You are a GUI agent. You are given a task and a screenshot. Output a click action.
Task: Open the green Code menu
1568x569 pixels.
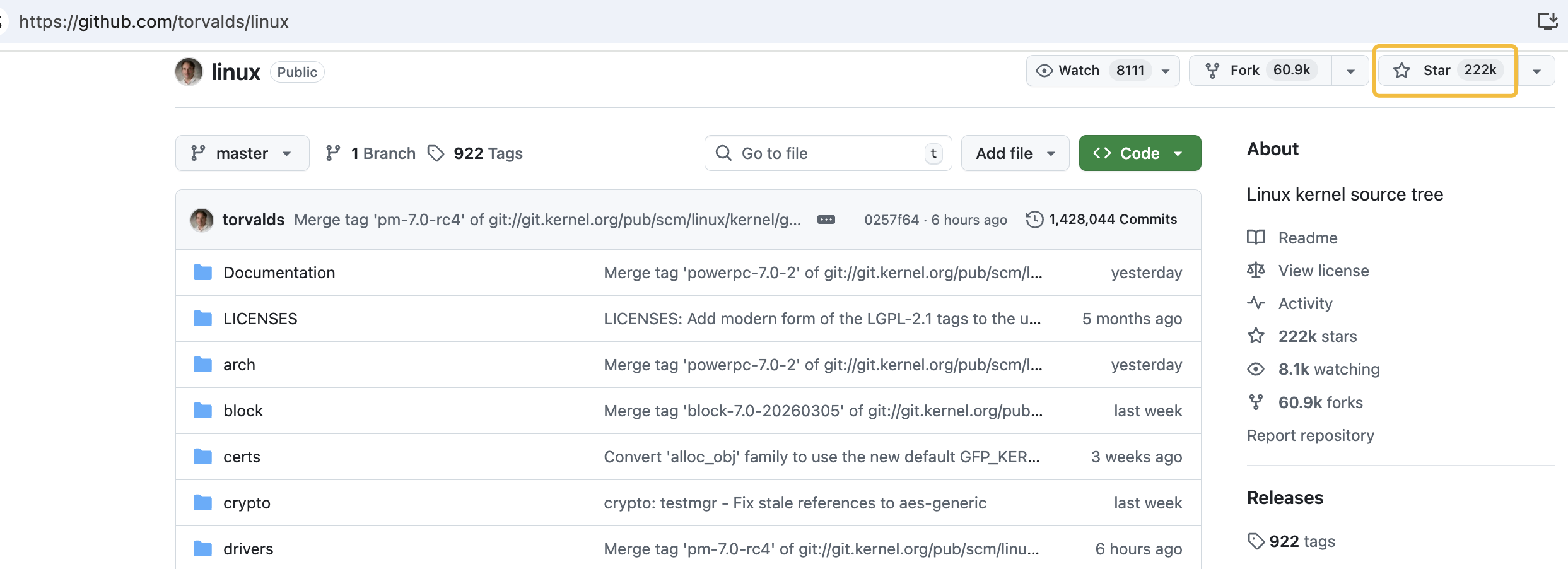click(x=1139, y=153)
